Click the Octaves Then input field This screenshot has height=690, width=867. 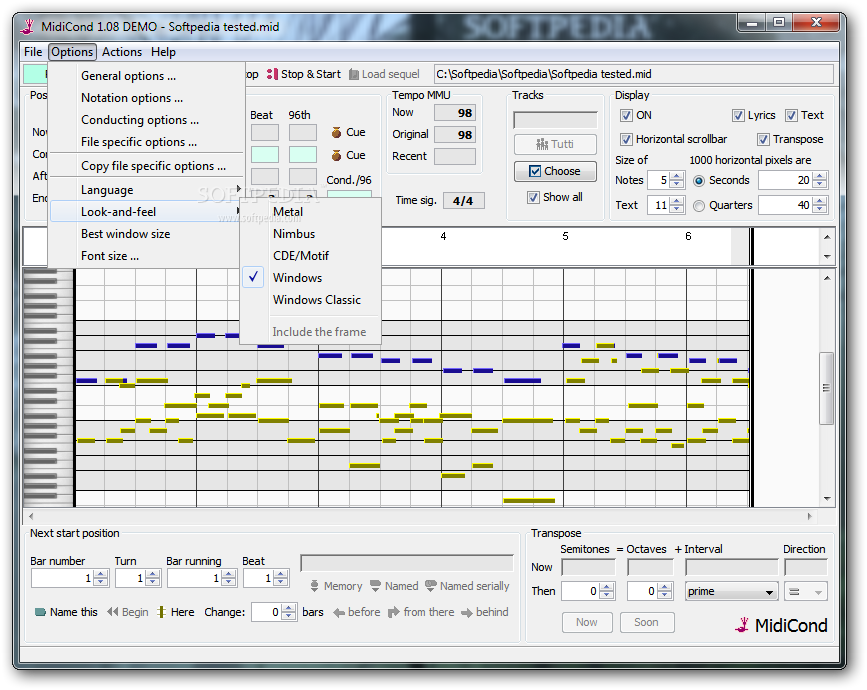[x=643, y=592]
